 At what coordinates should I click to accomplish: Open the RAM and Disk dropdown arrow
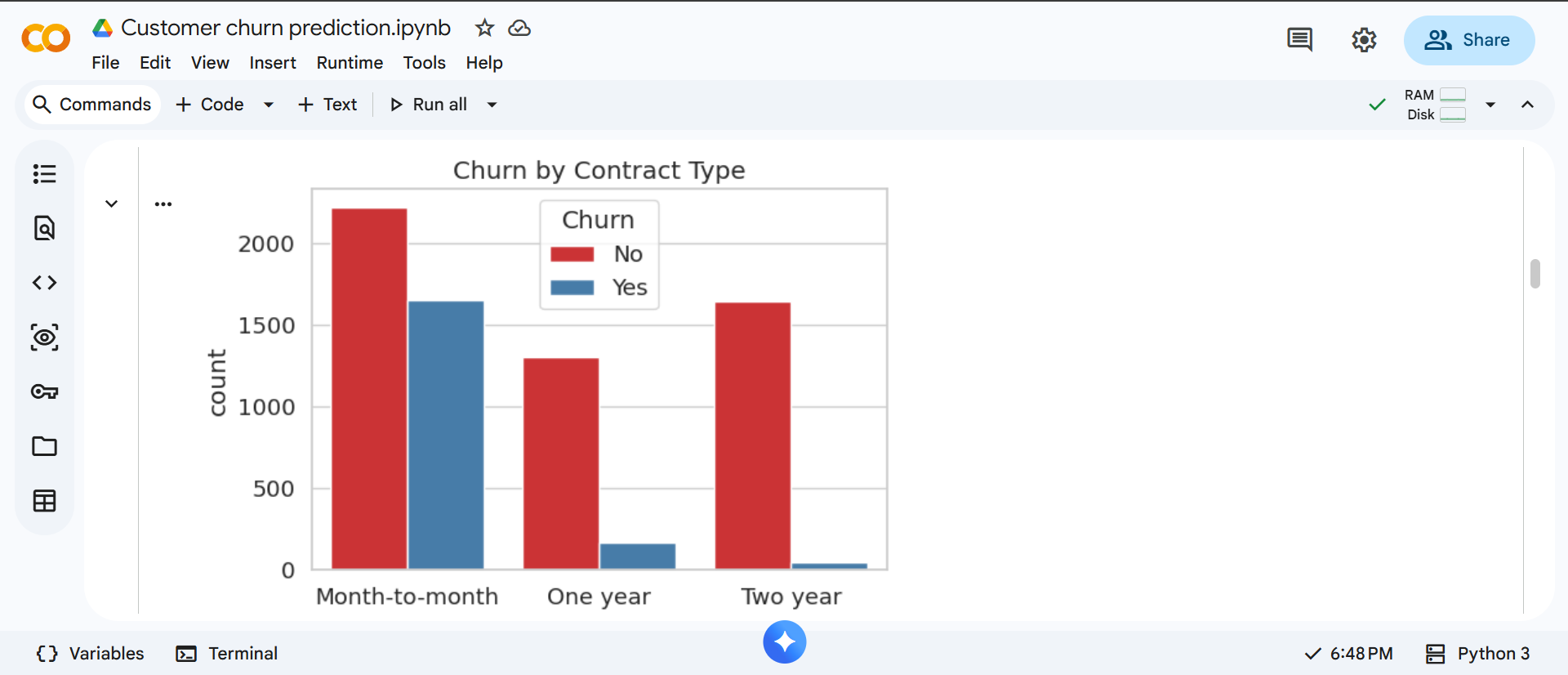[1490, 105]
